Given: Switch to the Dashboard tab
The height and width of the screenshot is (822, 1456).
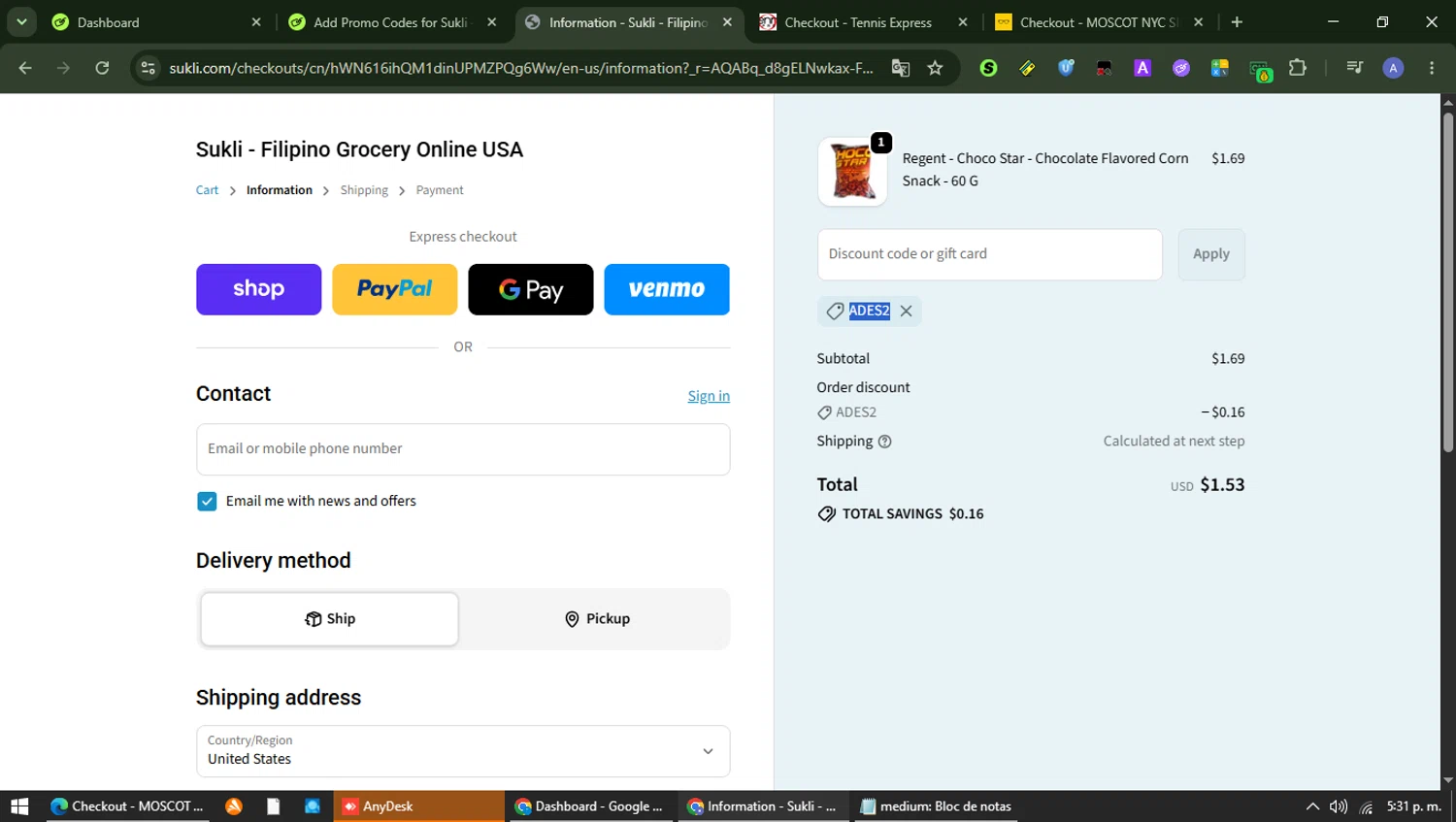Looking at the screenshot, I should pos(155,21).
